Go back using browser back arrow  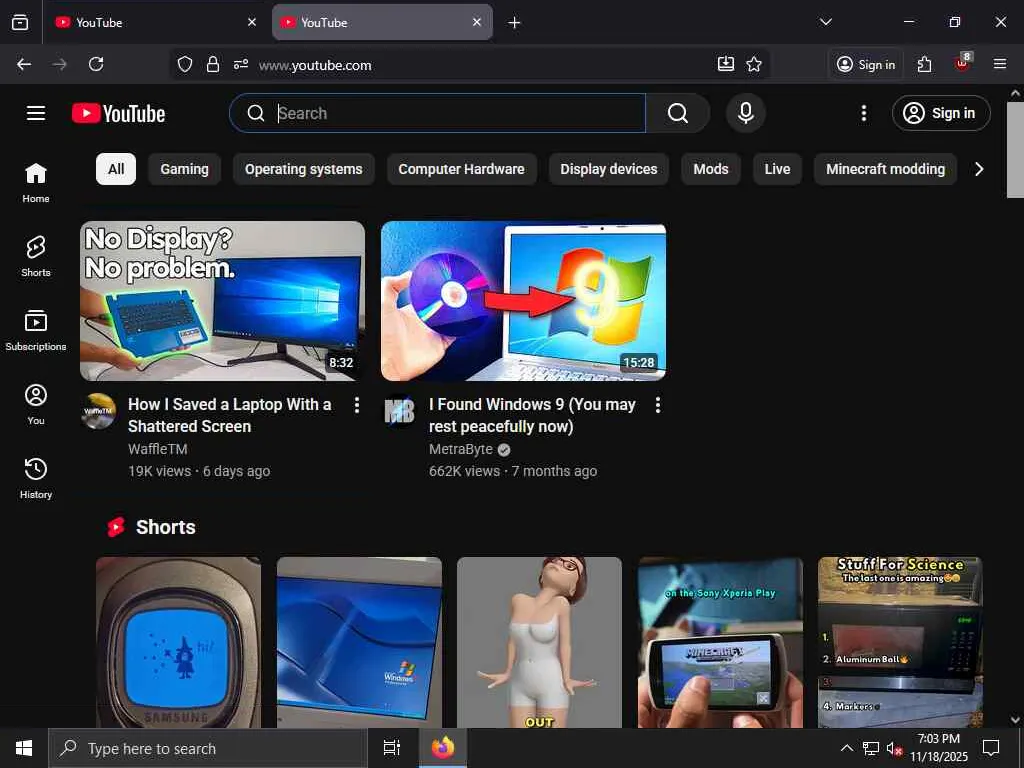[x=24, y=64]
